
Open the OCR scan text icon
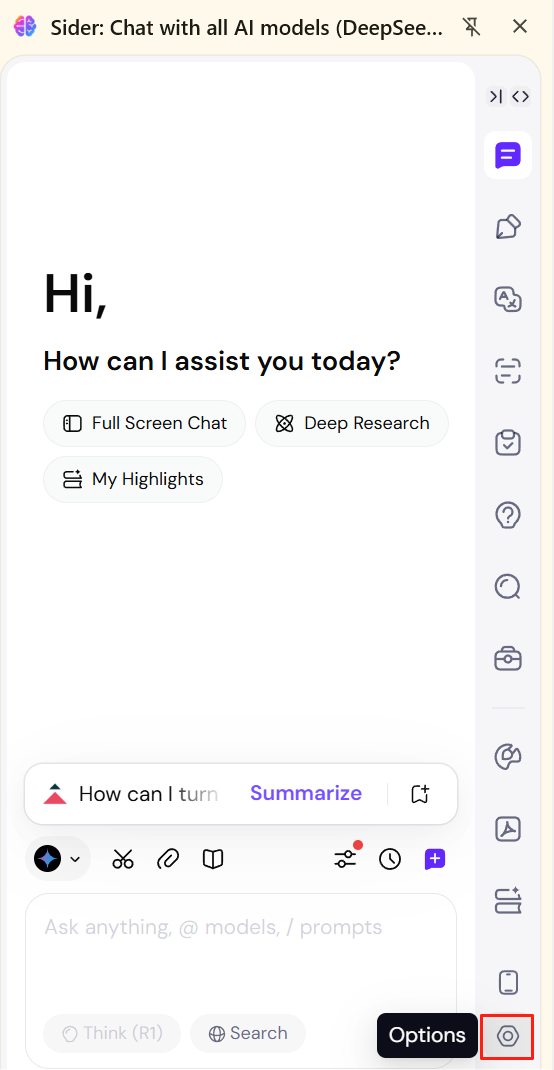tap(508, 371)
